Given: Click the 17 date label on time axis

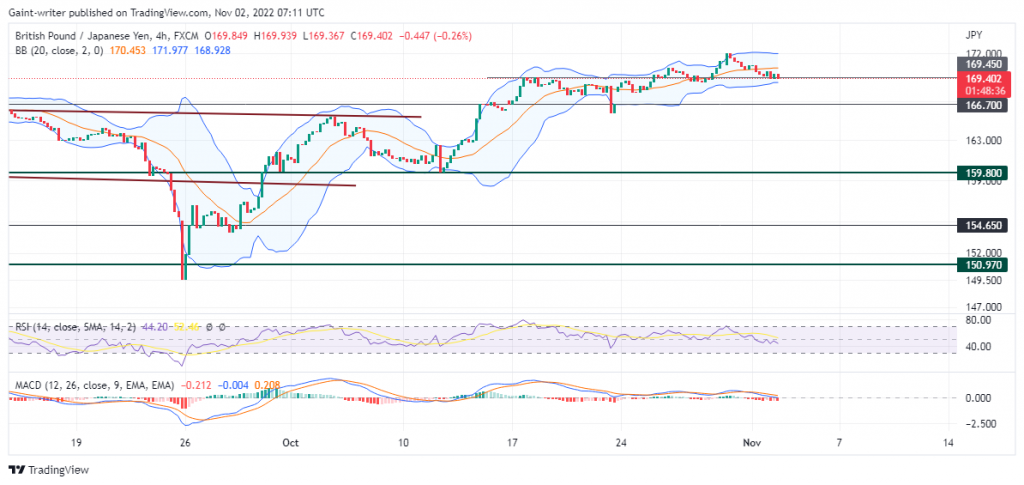Looking at the screenshot, I should (x=512, y=443).
